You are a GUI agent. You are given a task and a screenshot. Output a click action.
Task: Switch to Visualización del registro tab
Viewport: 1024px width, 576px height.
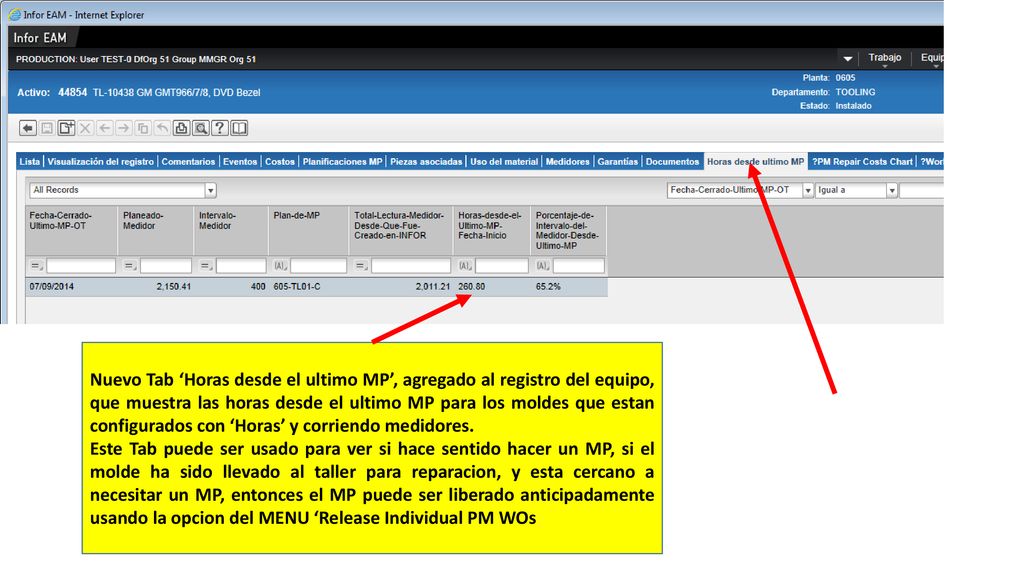click(101, 161)
